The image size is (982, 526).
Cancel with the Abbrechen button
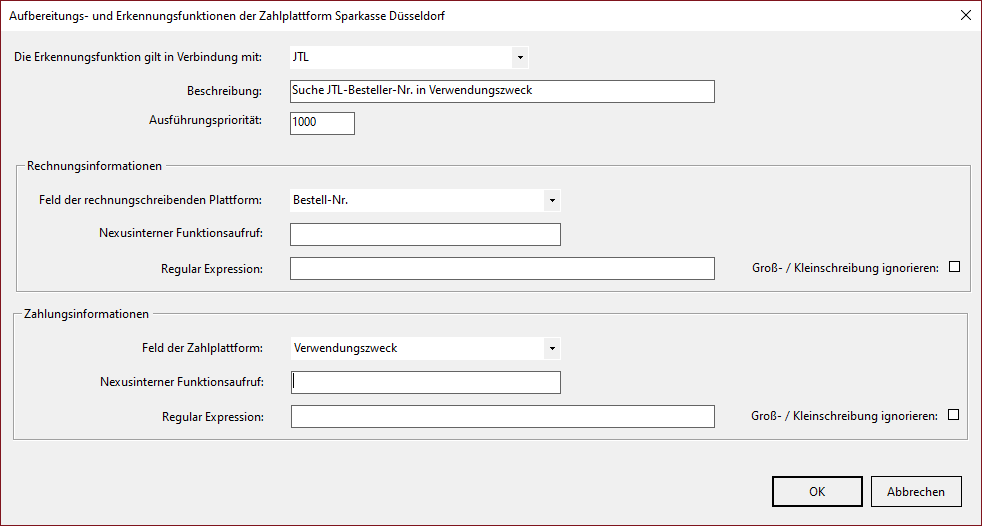click(916, 492)
